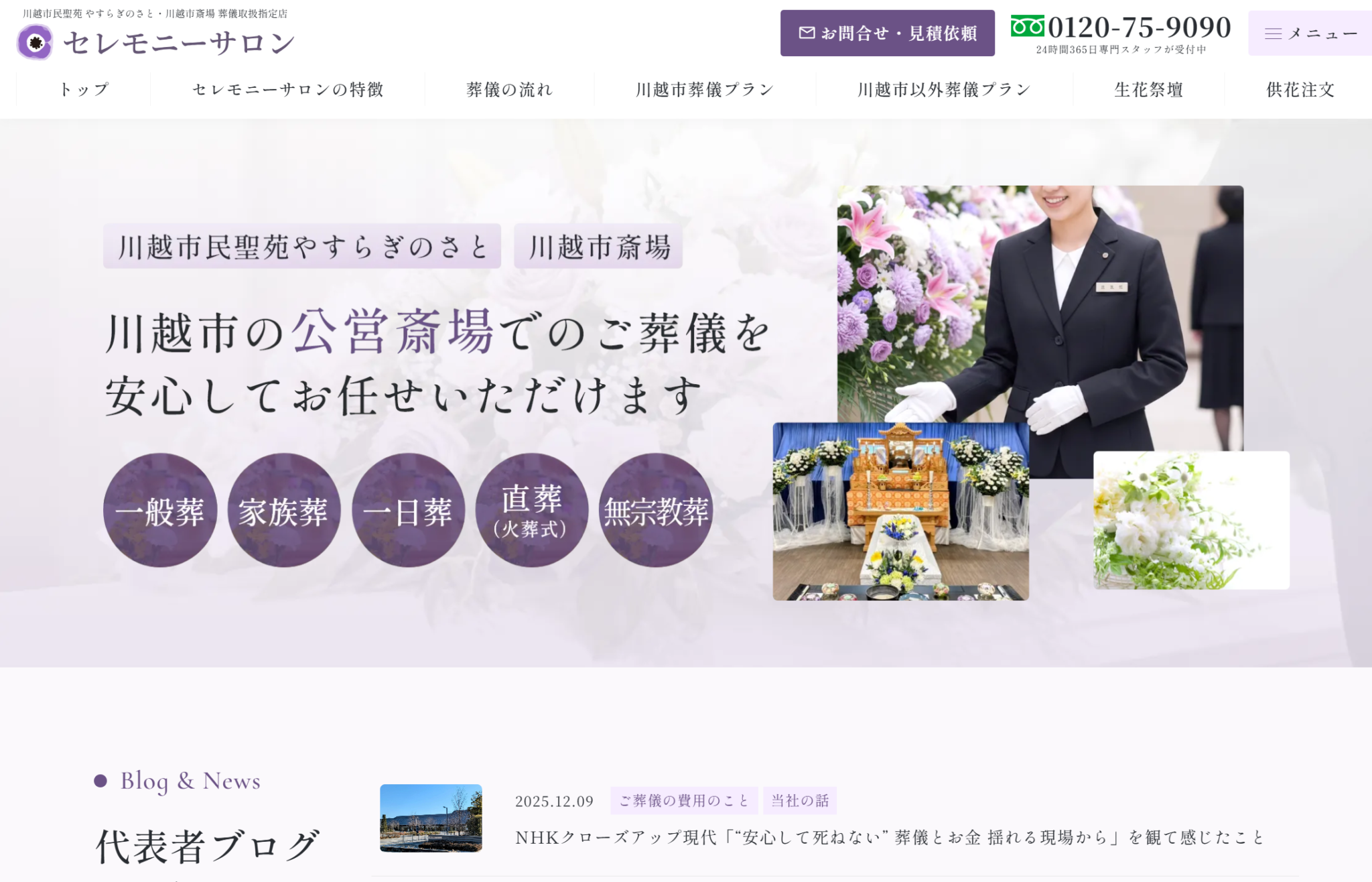Select the 家族葬 circle button
This screenshot has width=1372, height=882.
[x=284, y=511]
